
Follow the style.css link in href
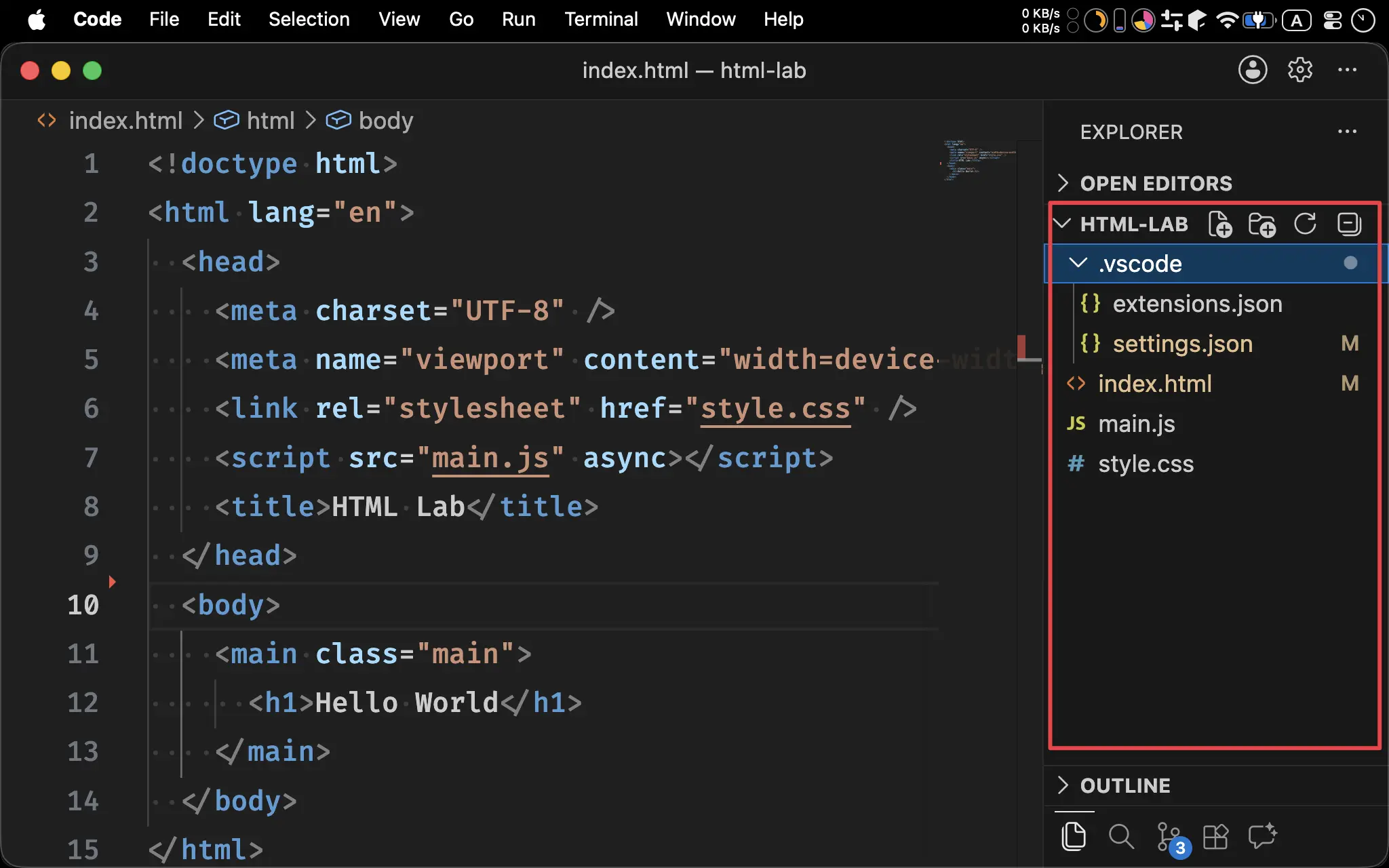pyautogui.click(x=775, y=408)
